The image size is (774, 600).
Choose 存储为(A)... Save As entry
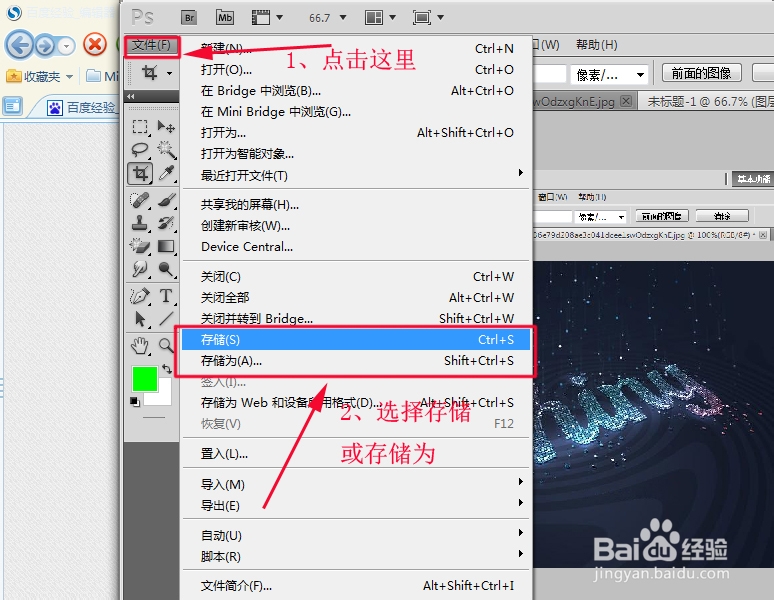click(x=355, y=361)
